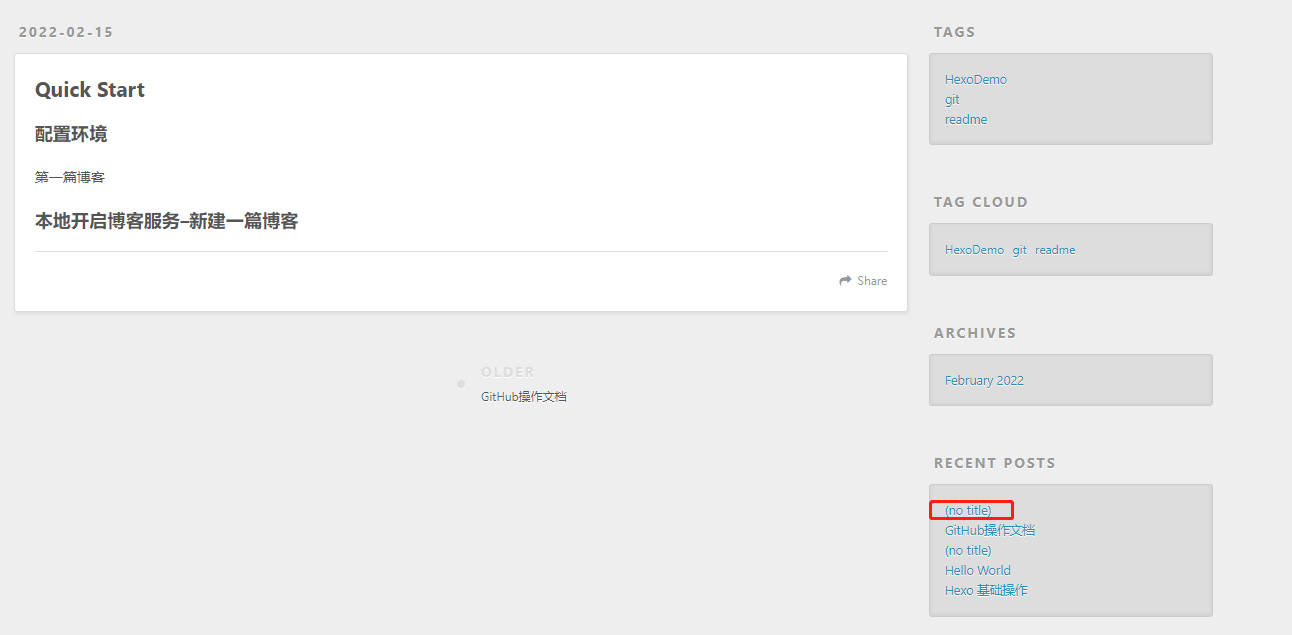Click the 本地开启博客服务–新建一篇博客 heading
This screenshot has height=635, width=1292.
tap(166, 221)
